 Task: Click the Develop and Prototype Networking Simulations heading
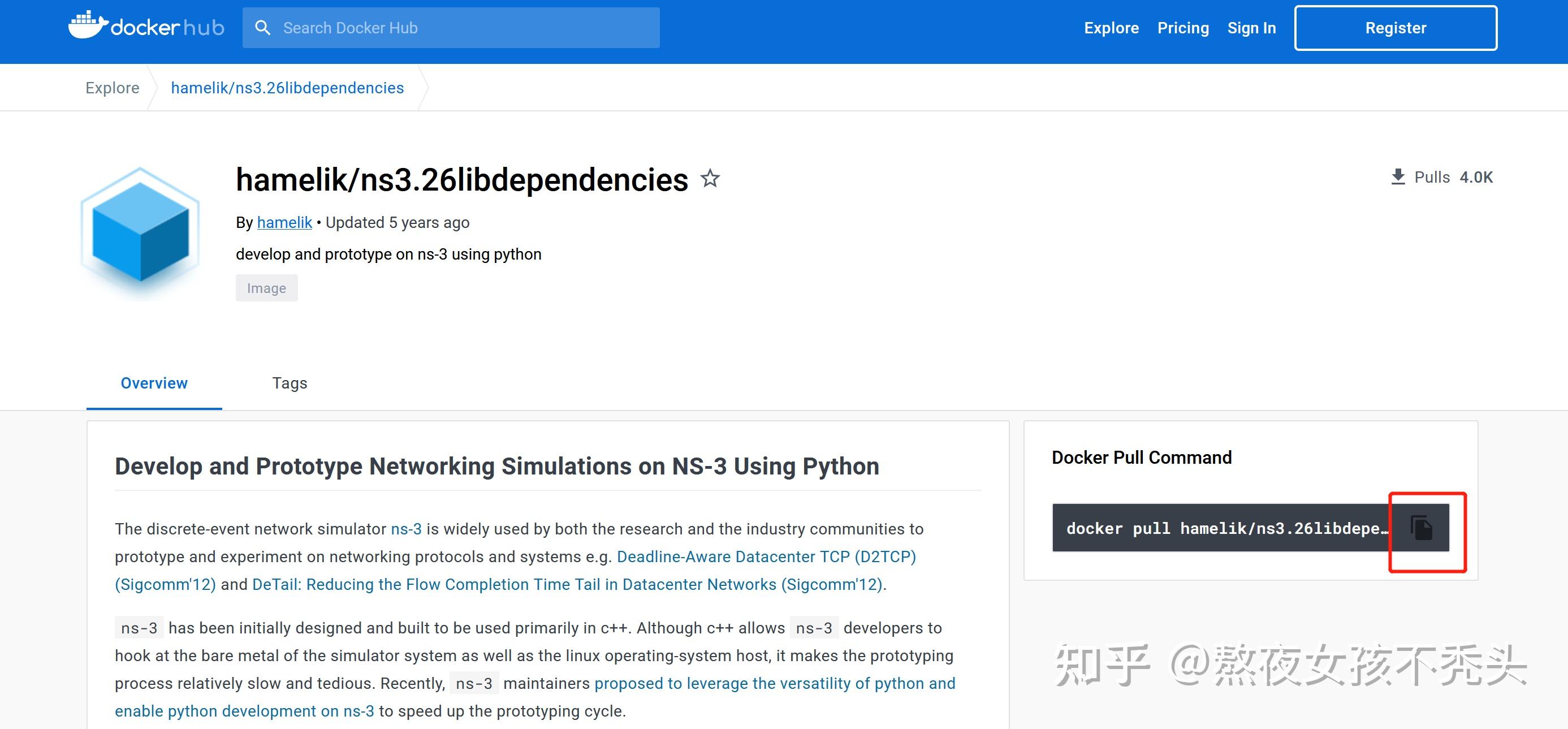tap(496, 466)
